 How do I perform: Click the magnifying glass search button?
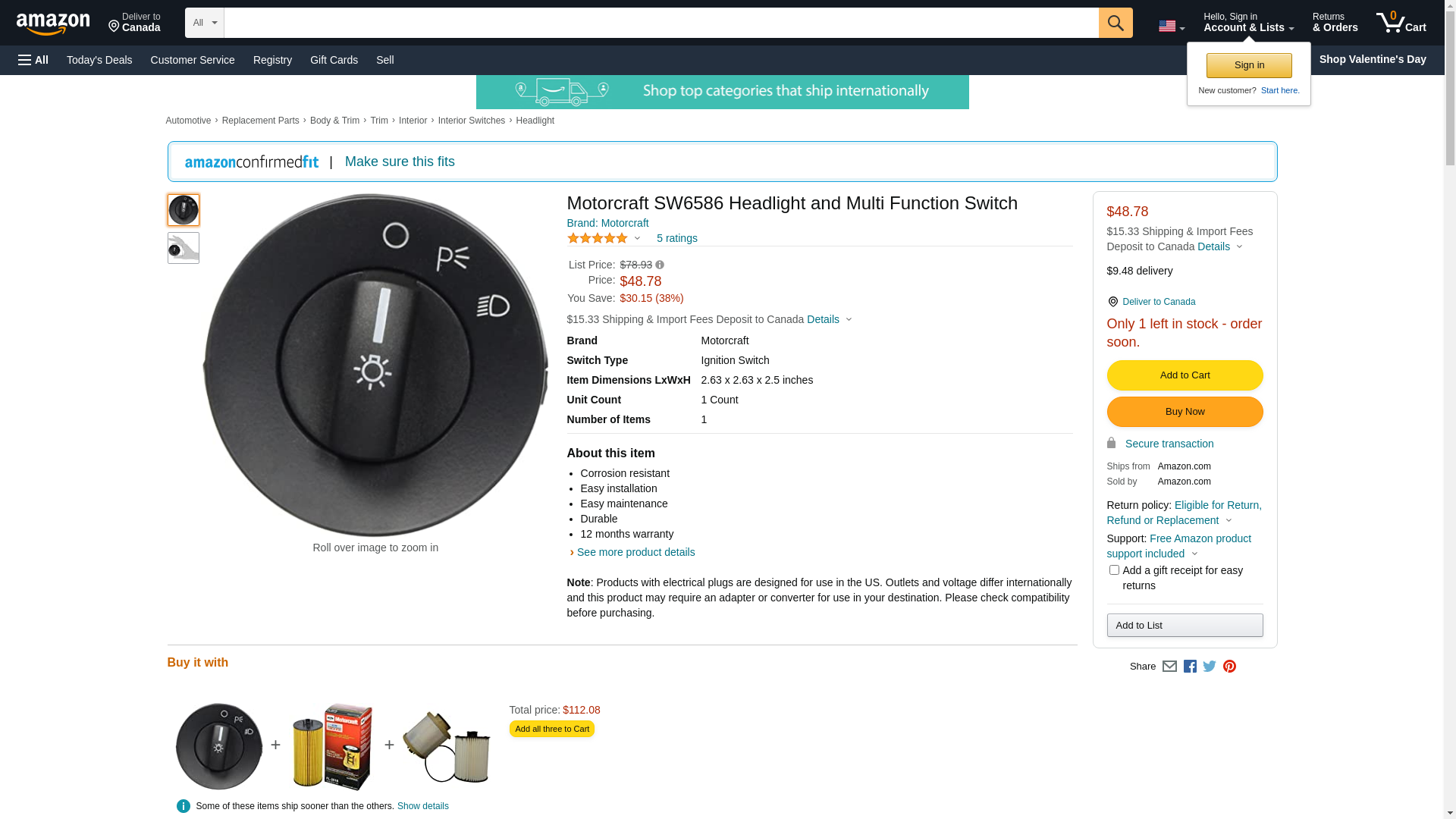(1115, 23)
